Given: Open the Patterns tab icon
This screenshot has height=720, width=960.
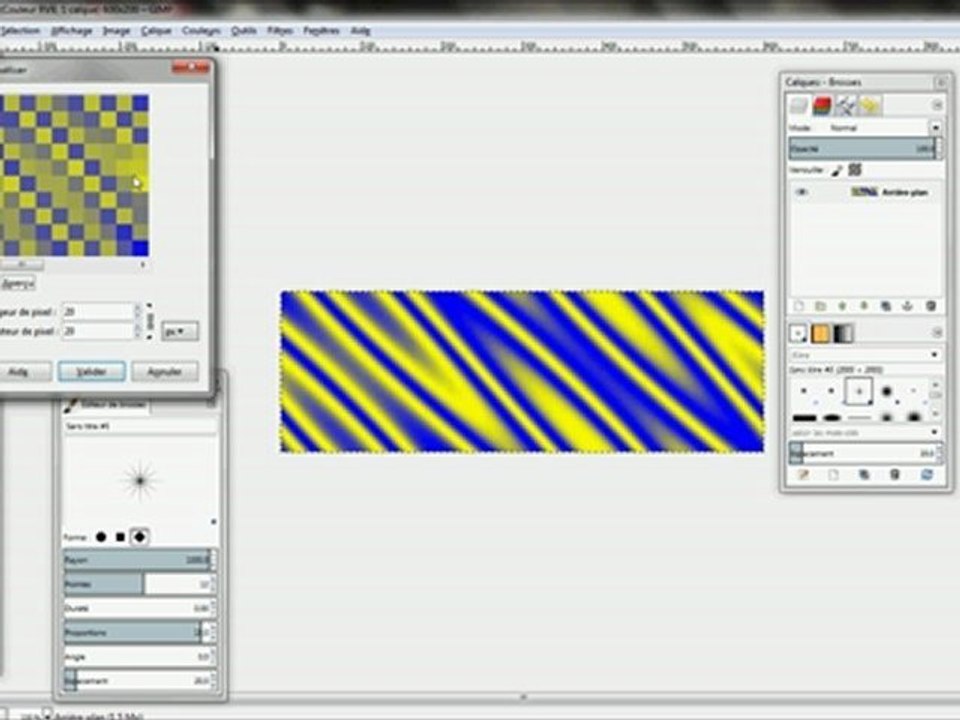Looking at the screenshot, I should pos(820,333).
